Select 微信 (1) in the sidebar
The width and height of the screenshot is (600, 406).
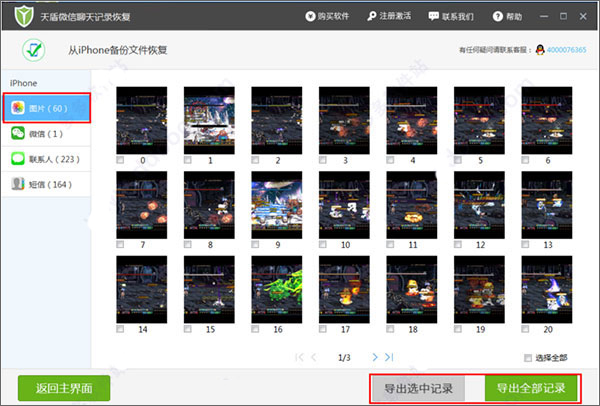coord(47,133)
